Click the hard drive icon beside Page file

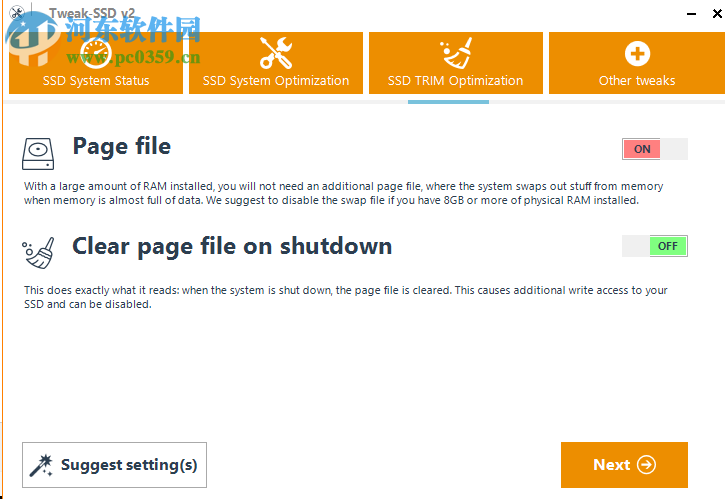[38, 154]
